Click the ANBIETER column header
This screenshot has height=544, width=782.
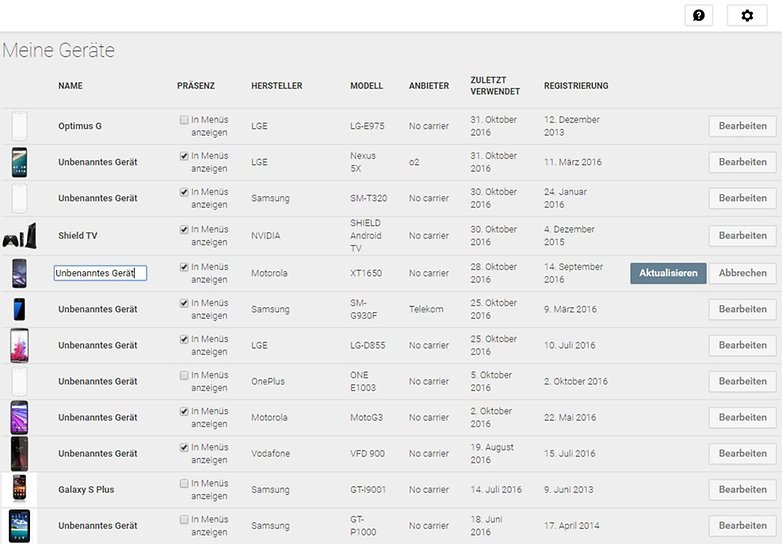pos(429,86)
